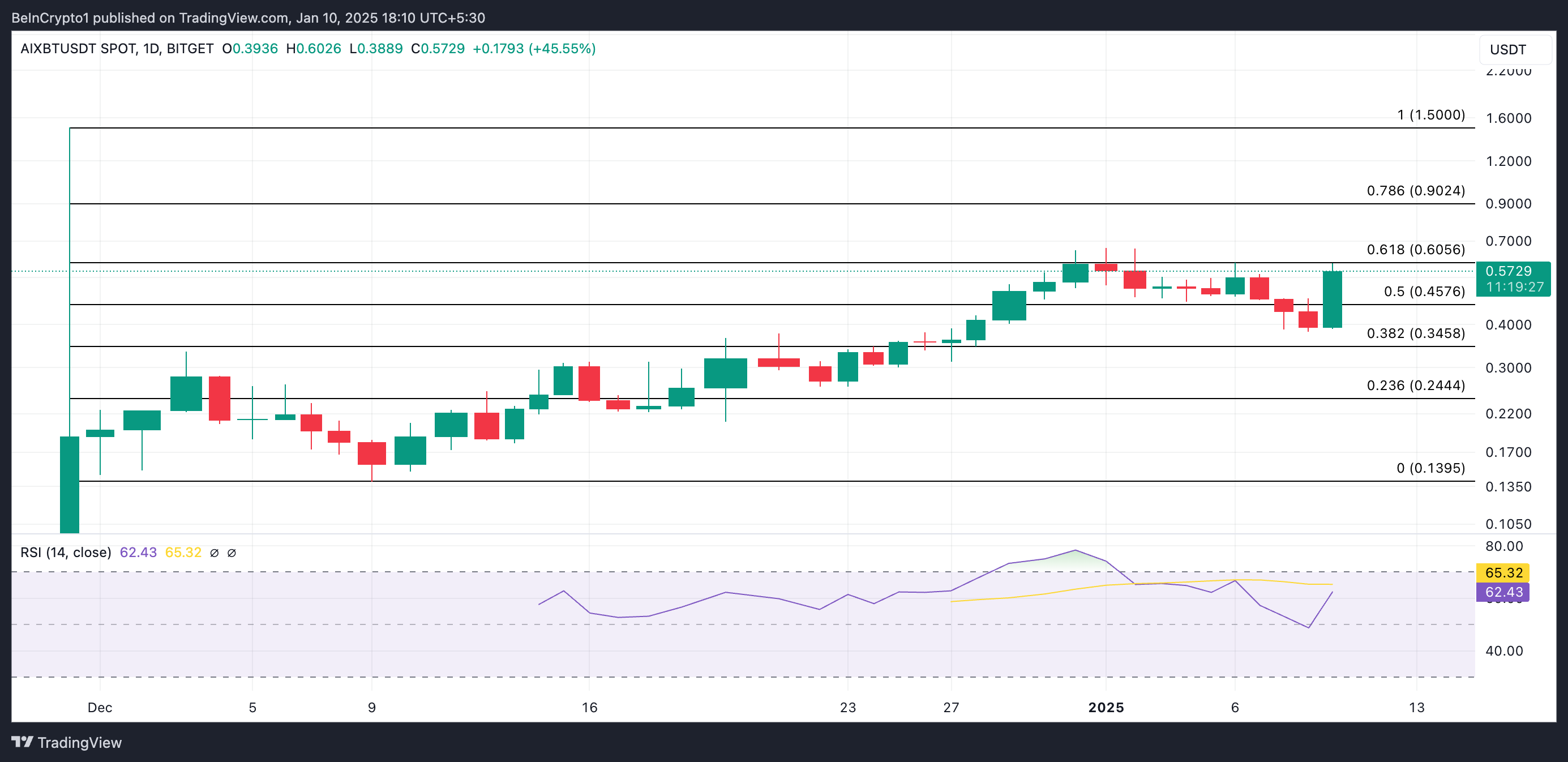The width and height of the screenshot is (1568, 762).
Task: Click the TradingView logo icon
Action: coord(23,741)
